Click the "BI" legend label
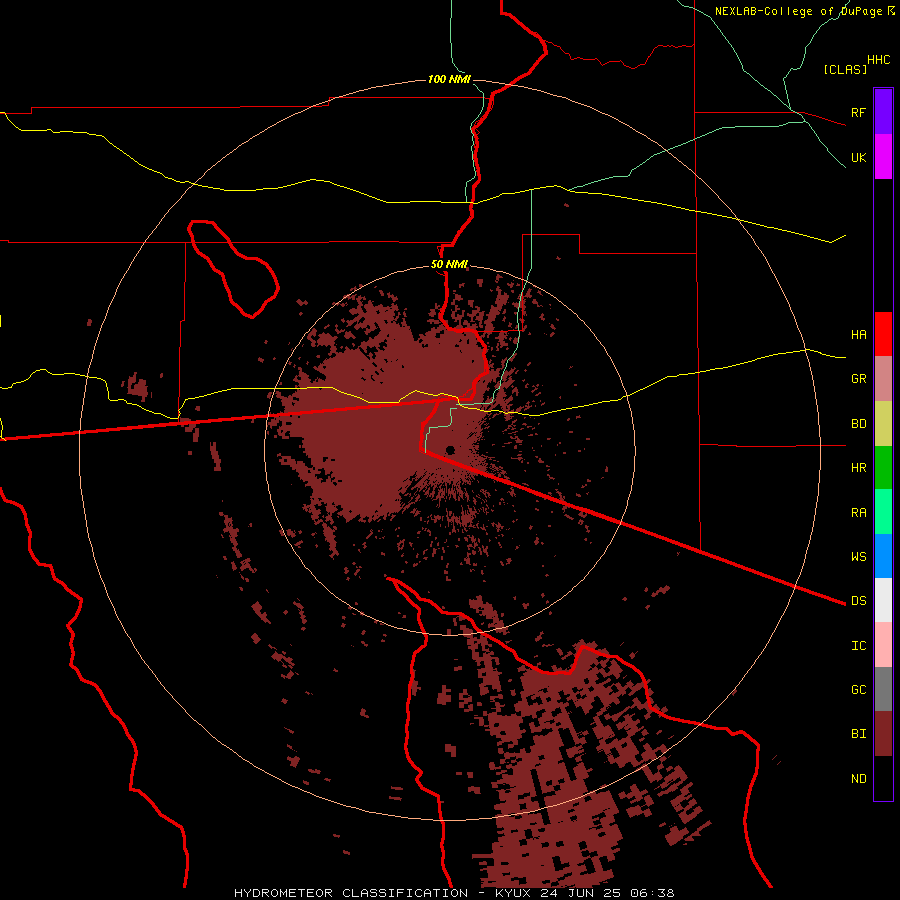900x900 pixels. (x=858, y=734)
